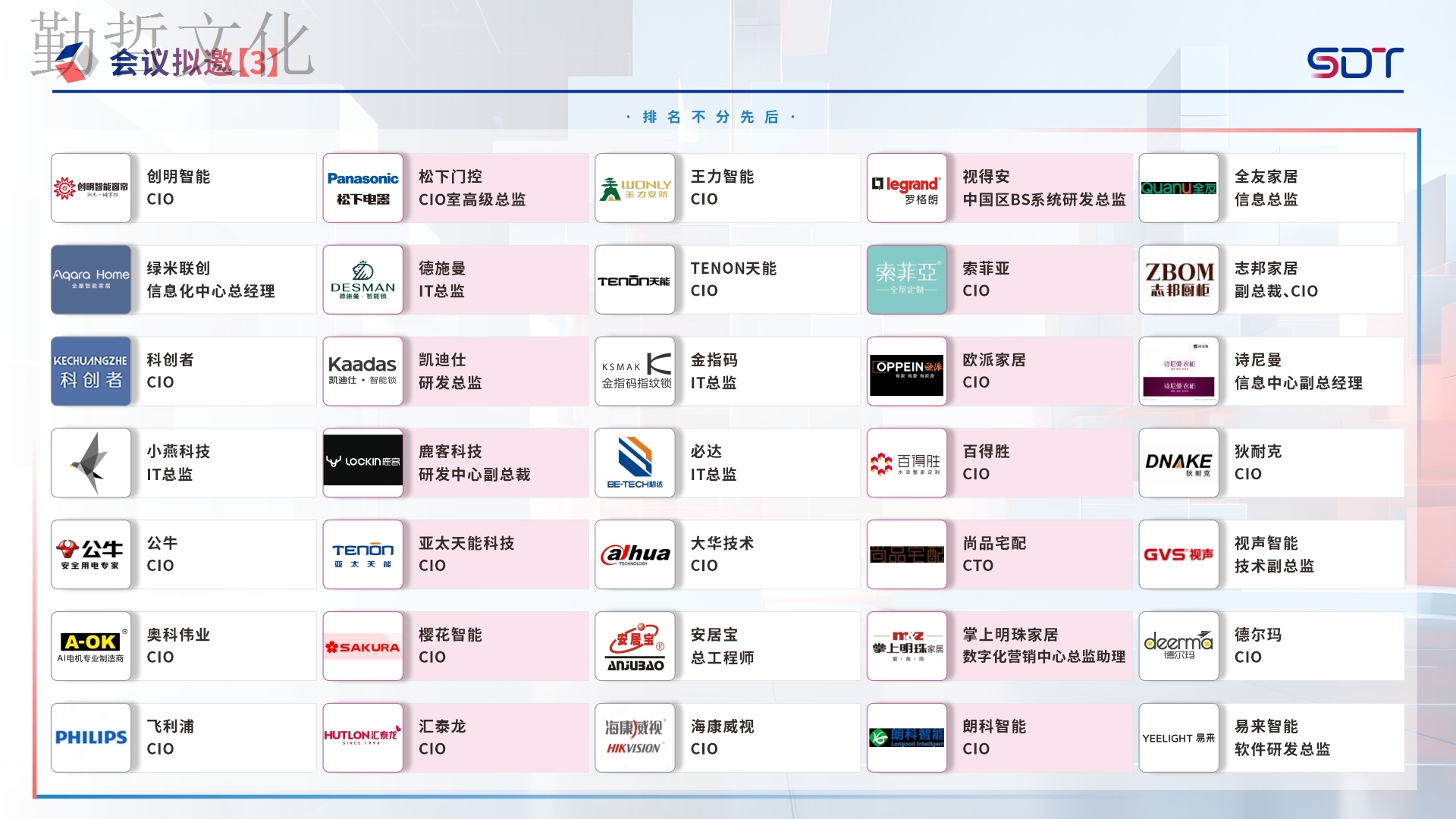Click 中国区BS系统研发总监 text

point(1043,199)
